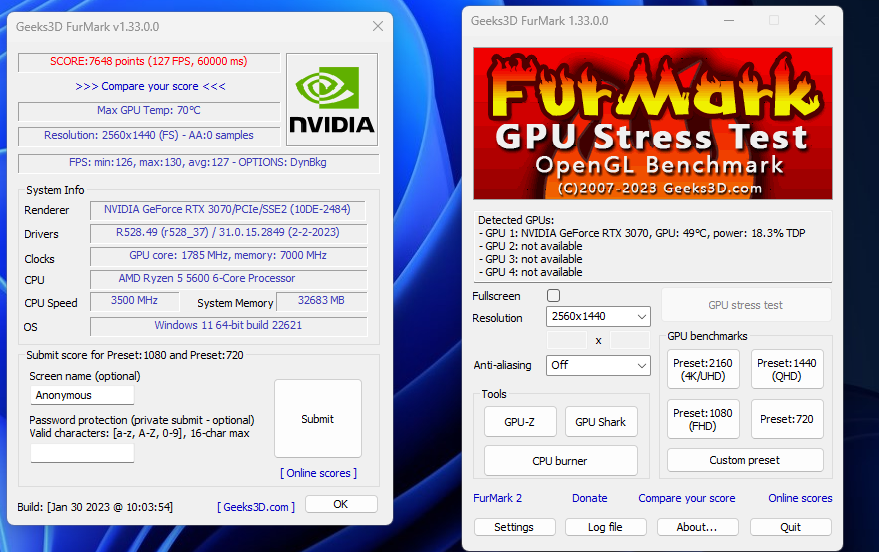
Task: Select the FPS: min:126, max:130 text
Action: tap(198, 163)
